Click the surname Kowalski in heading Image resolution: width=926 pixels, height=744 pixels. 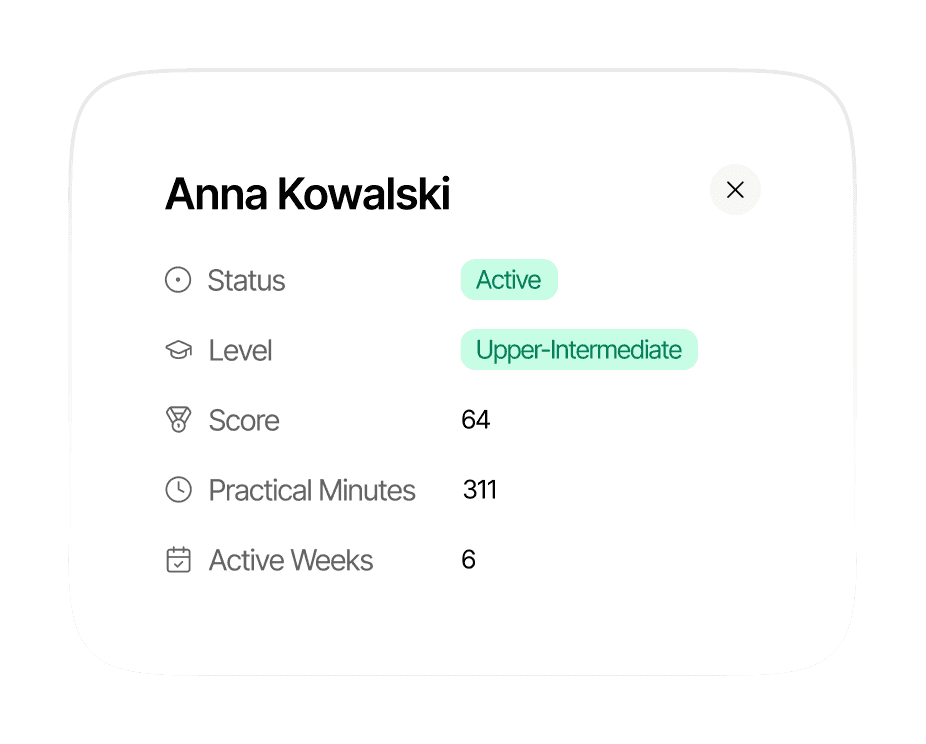[x=364, y=194]
